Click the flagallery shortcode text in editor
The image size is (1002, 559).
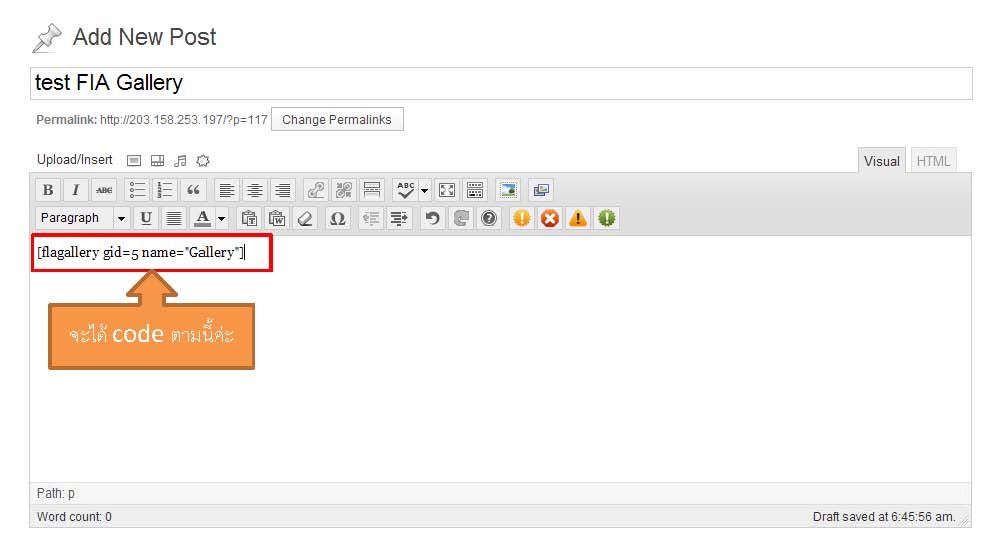141,252
